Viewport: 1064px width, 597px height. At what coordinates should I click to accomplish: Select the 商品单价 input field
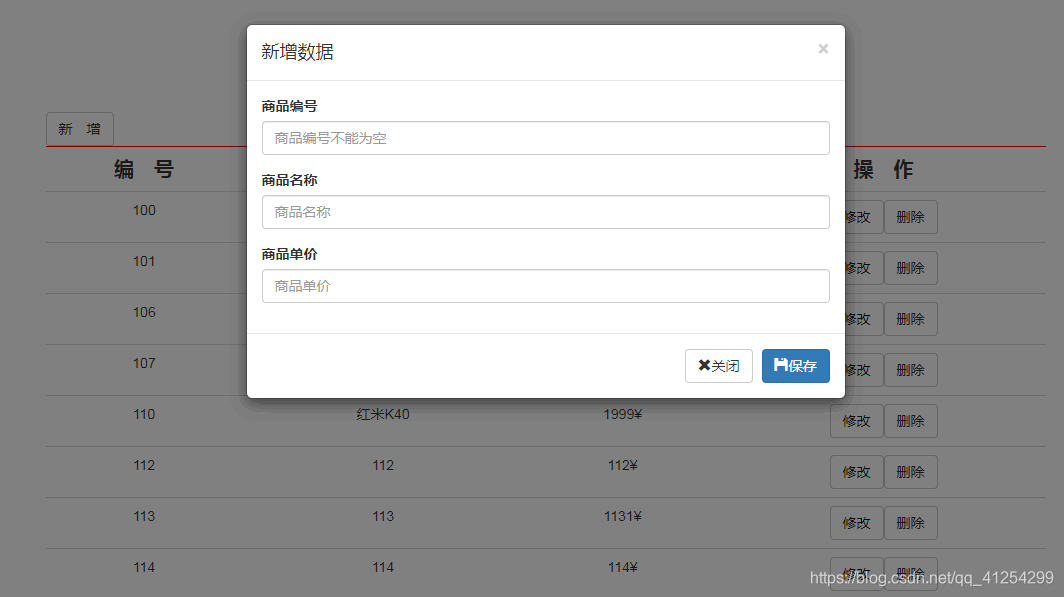546,286
